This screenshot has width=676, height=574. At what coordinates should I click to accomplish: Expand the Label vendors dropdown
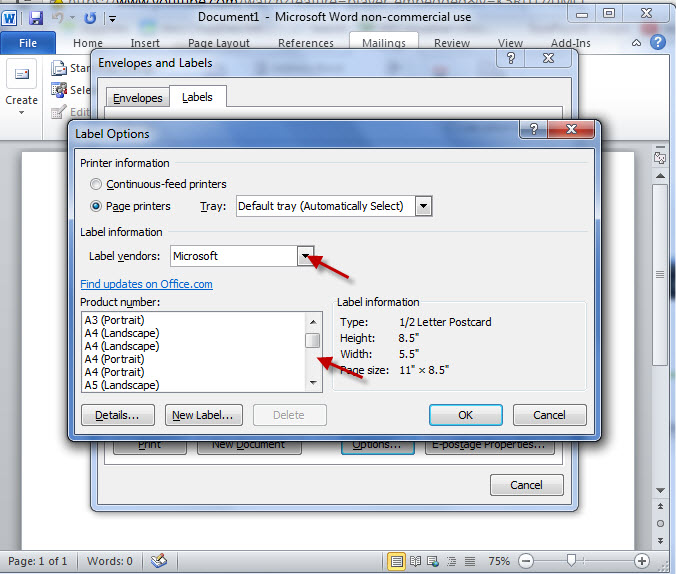(305, 256)
